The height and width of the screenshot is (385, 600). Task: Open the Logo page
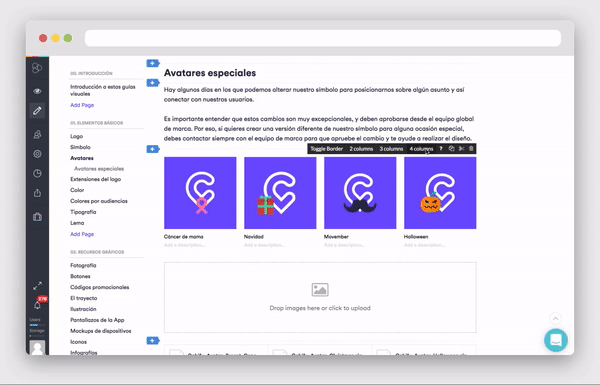(x=77, y=136)
